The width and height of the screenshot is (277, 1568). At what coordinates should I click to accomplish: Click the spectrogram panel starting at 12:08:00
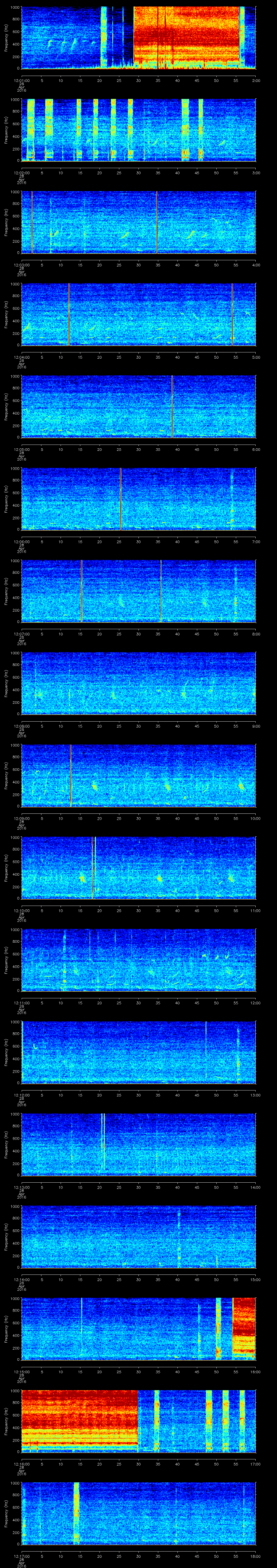tap(139, 683)
